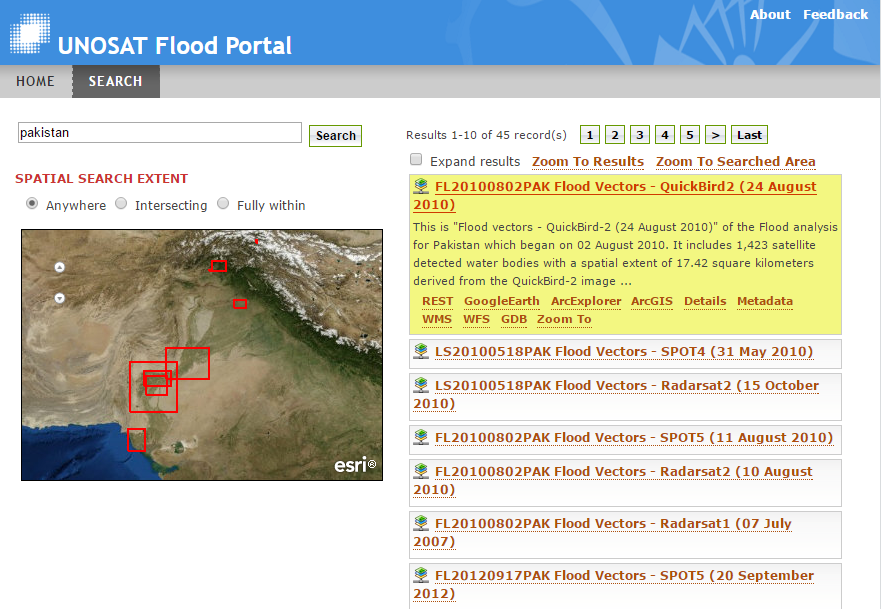Open FL20100802PAK Radarsat1 07 July 2007 result
881x609 pixels.
(602, 532)
